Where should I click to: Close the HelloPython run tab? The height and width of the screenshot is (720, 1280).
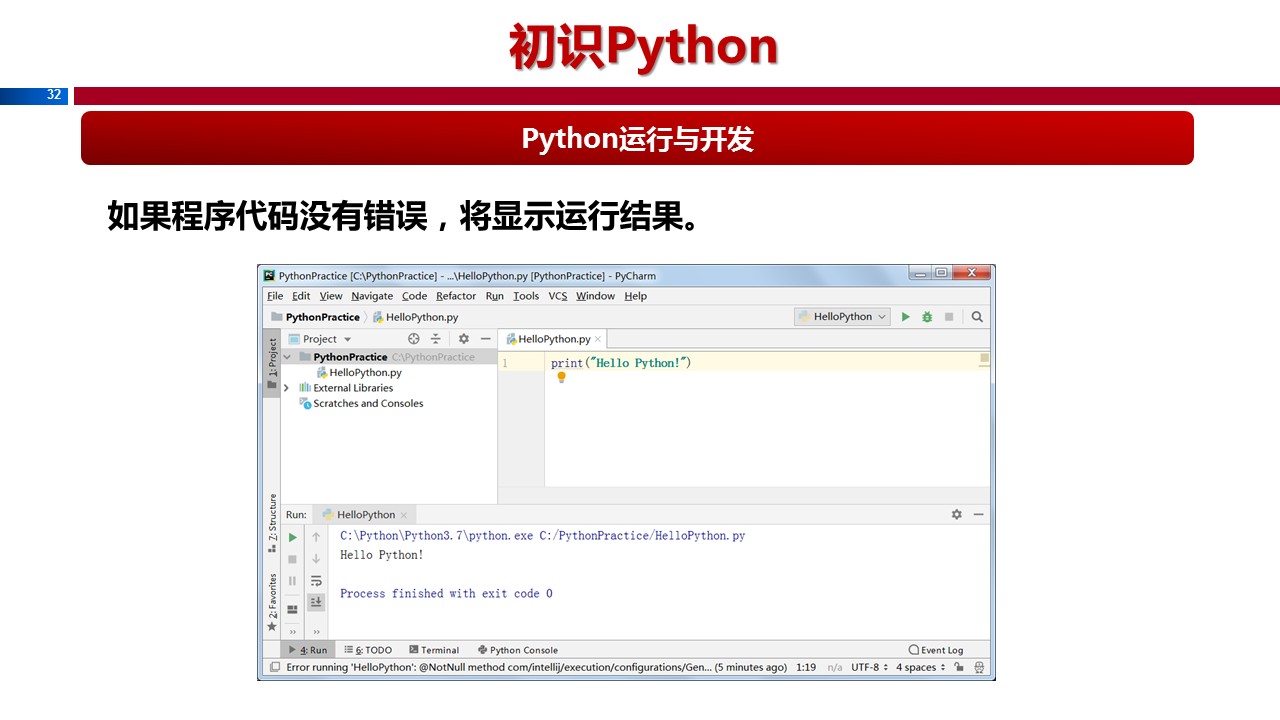click(404, 515)
